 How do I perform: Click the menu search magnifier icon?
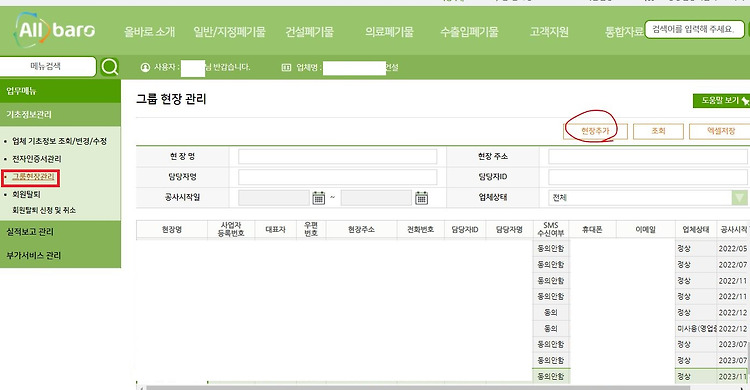[x=110, y=67]
